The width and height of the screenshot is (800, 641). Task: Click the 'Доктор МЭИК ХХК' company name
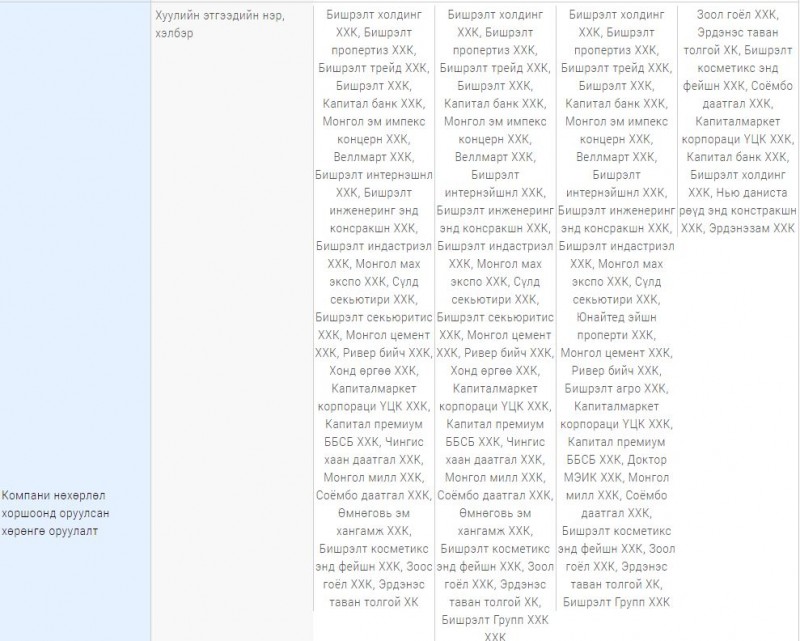click(616, 469)
